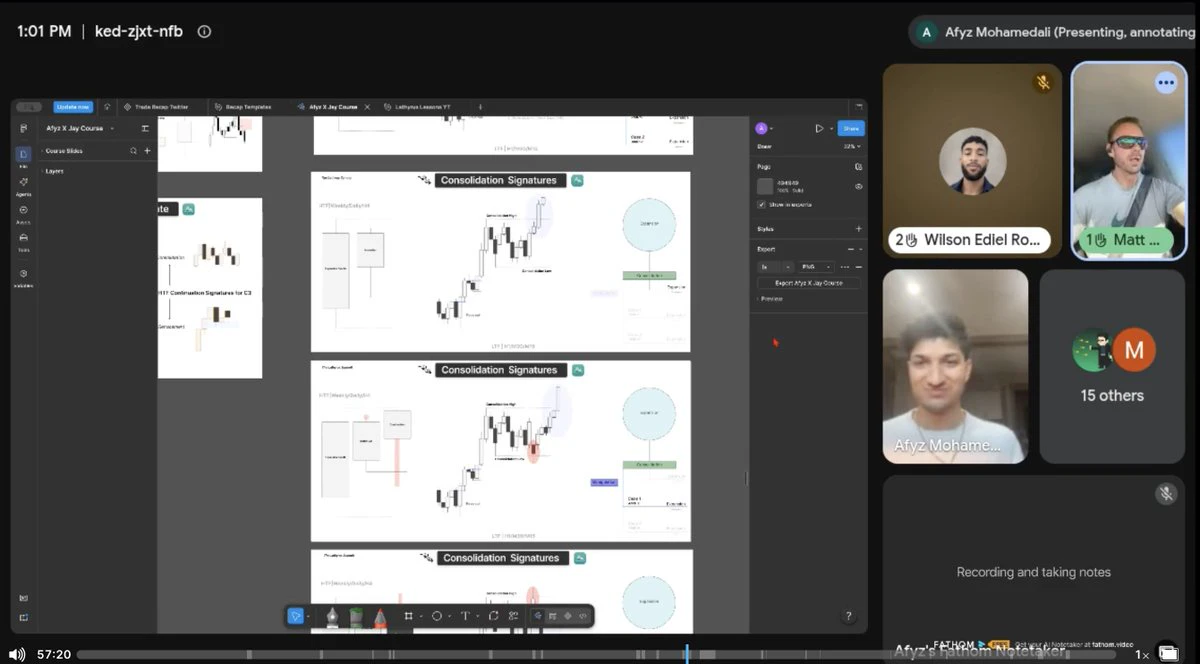
Task: Open the help question mark button
Action: [849, 616]
